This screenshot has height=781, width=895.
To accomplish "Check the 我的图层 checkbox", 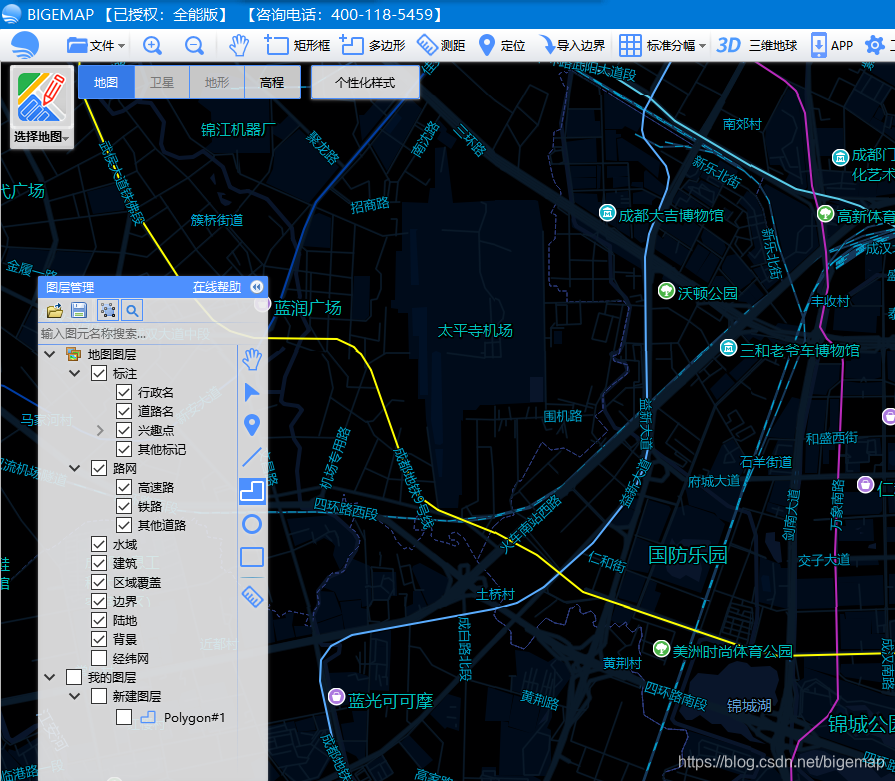I will [x=74, y=677].
